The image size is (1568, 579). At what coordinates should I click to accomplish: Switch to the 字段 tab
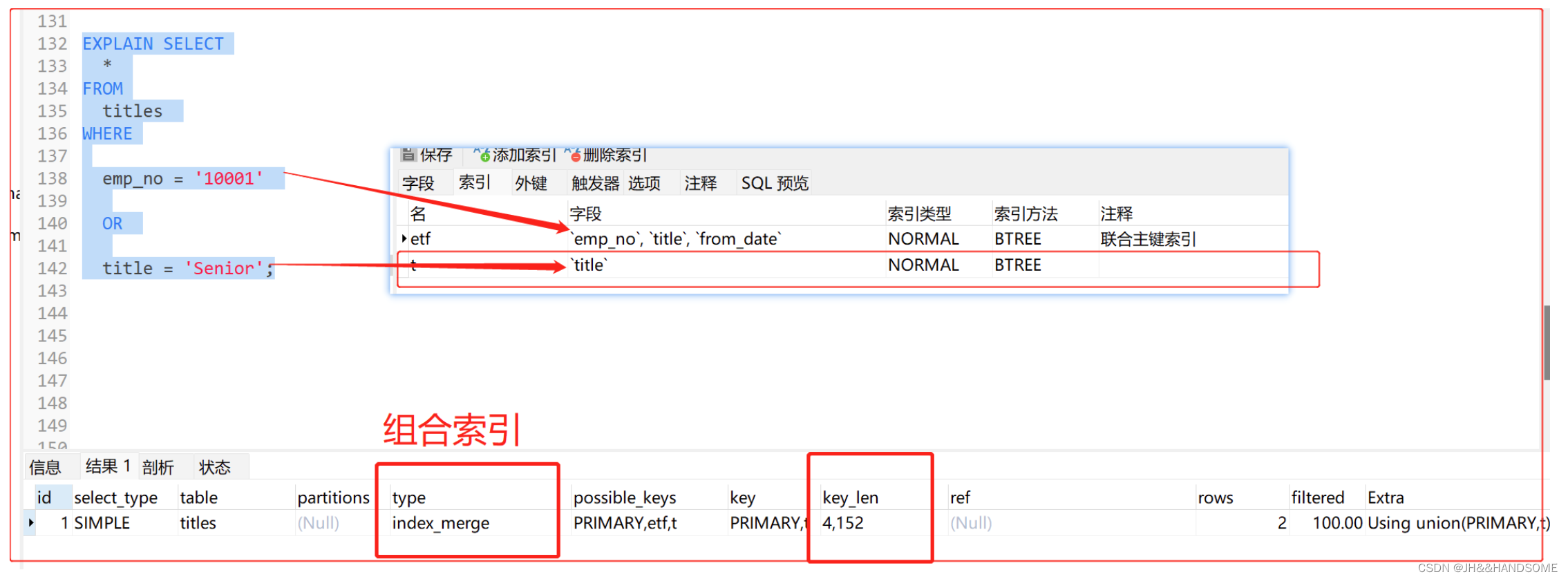(x=419, y=183)
